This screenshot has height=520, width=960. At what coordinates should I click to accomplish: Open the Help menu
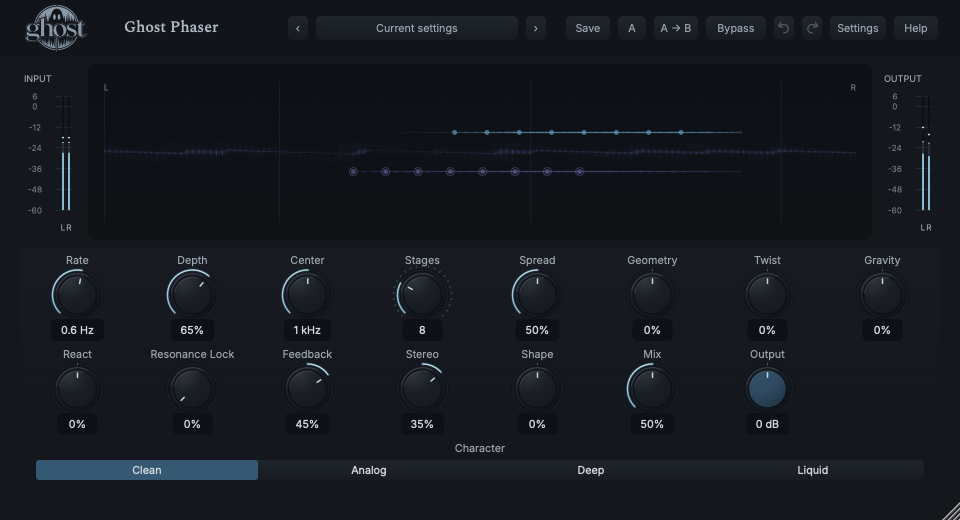pyautogui.click(x=915, y=28)
